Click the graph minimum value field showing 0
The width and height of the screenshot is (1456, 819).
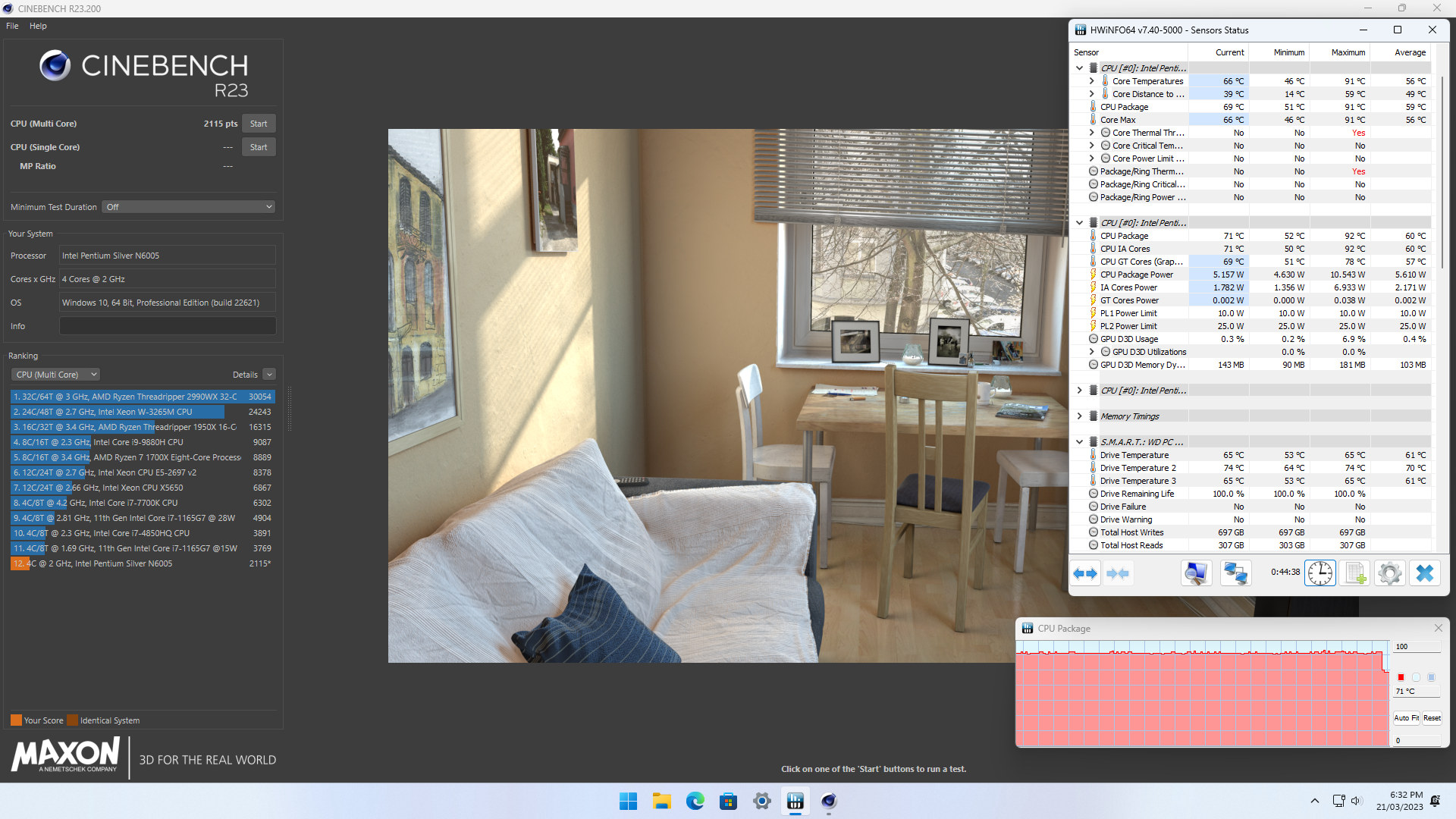coord(1417,741)
